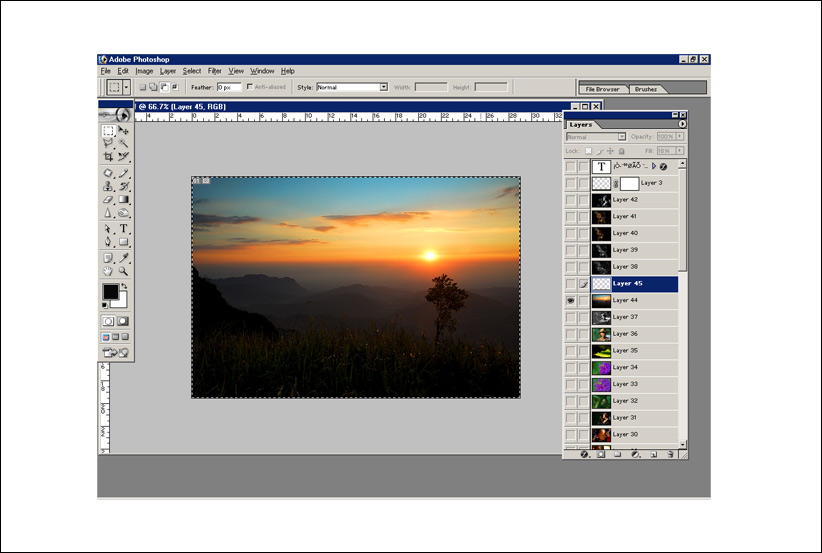Show Layer 42 via visibility box
This screenshot has width=822, height=553.
[x=570, y=200]
